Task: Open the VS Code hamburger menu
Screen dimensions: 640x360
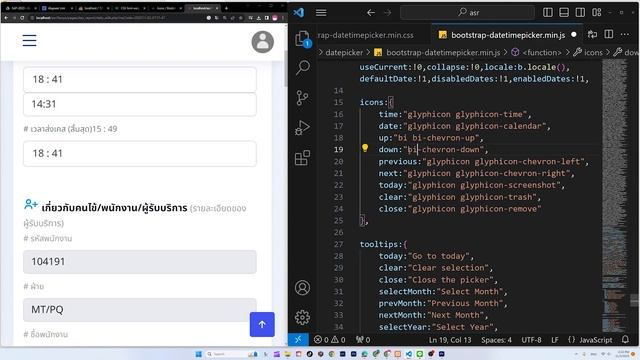Action: [x=321, y=13]
